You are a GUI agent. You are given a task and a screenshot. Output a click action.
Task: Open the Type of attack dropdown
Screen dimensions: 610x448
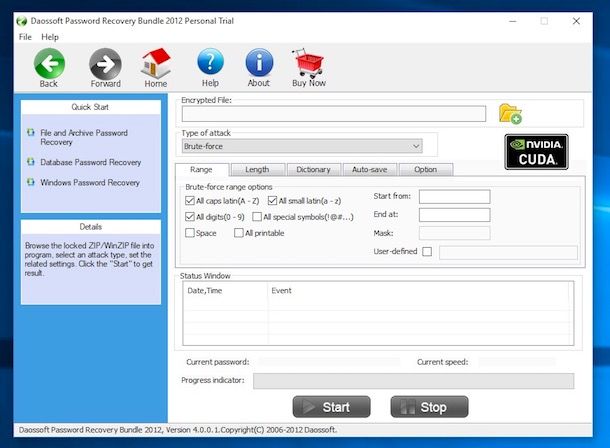pyautogui.click(x=302, y=146)
